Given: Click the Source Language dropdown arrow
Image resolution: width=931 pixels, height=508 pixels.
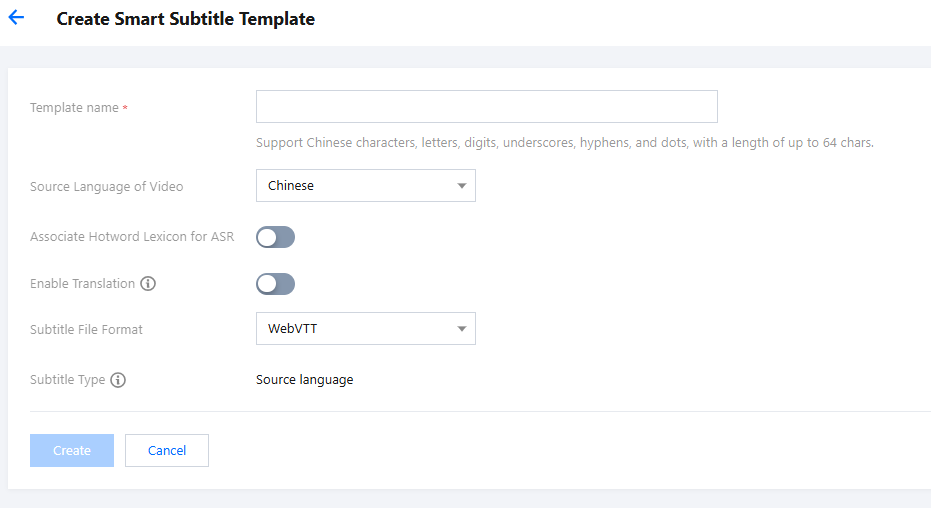Looking at the screenshot, I should click(461, 186).
